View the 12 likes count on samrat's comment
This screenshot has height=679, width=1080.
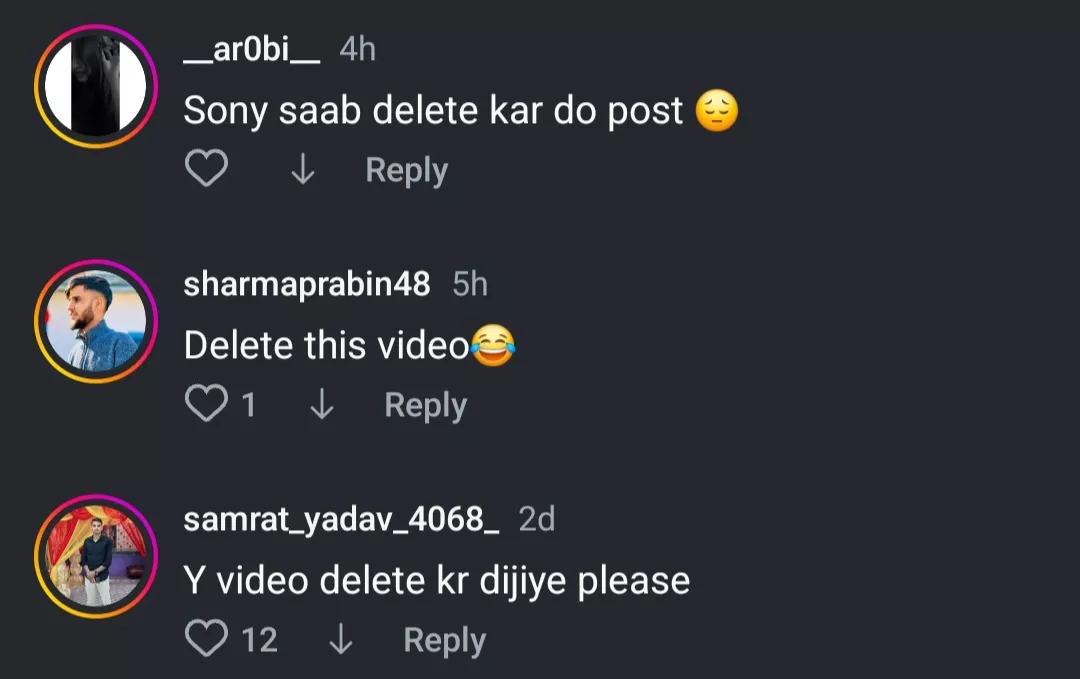coord(259,640)
